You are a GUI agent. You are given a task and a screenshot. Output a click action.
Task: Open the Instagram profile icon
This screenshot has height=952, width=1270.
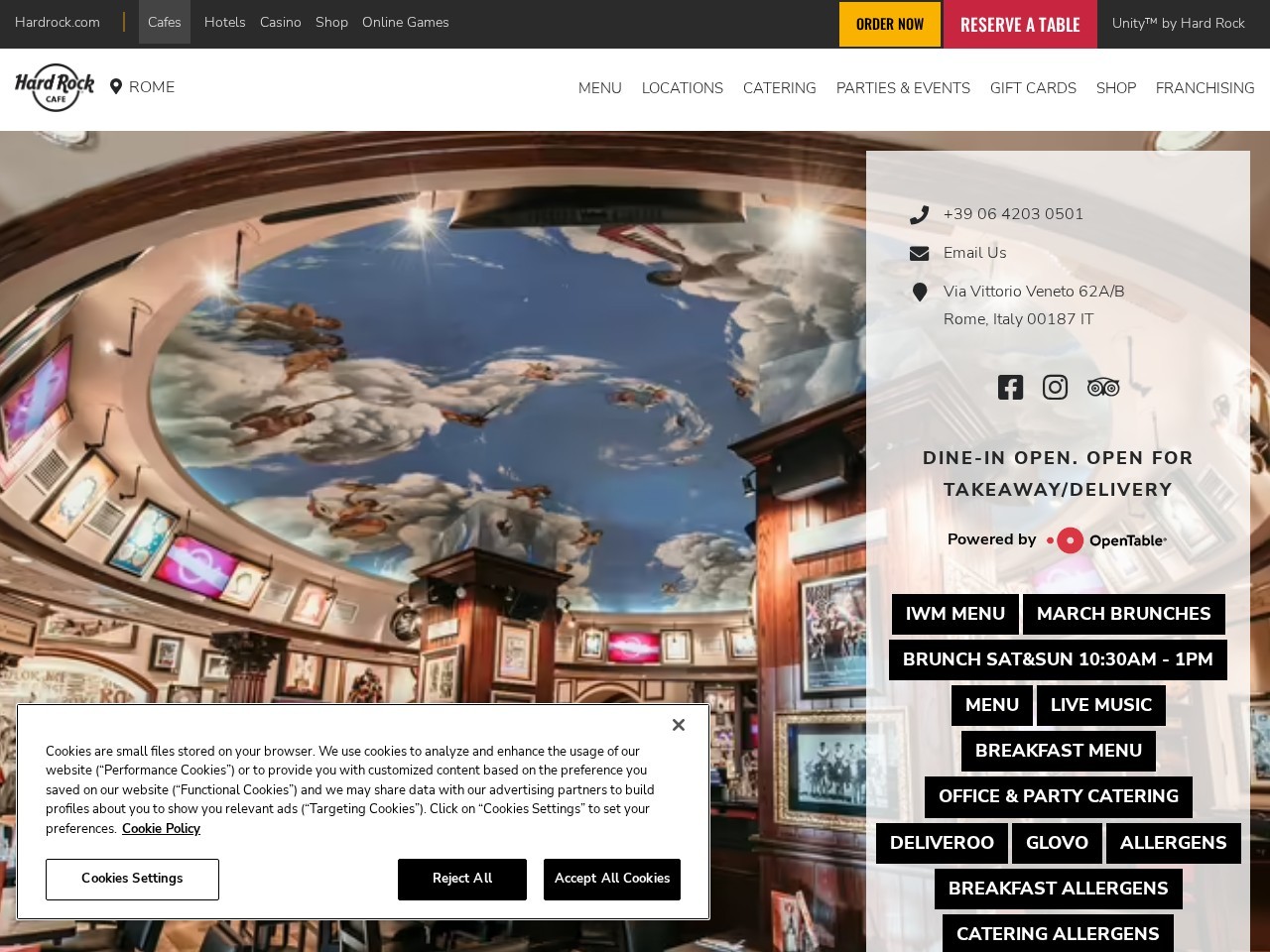point(1055,387)
